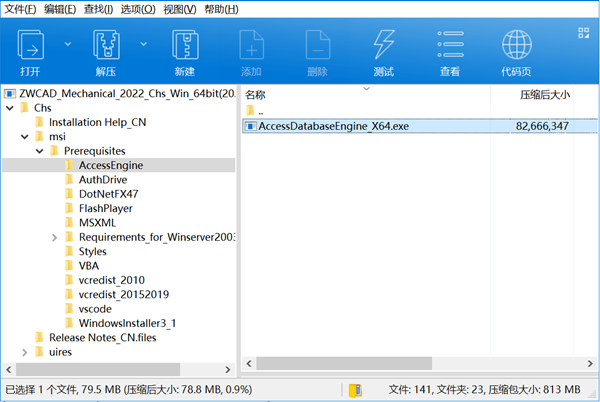Click the 文件: 141 archive summary text
The height and width of the screenshot is (402, 600).
(484, 390)
